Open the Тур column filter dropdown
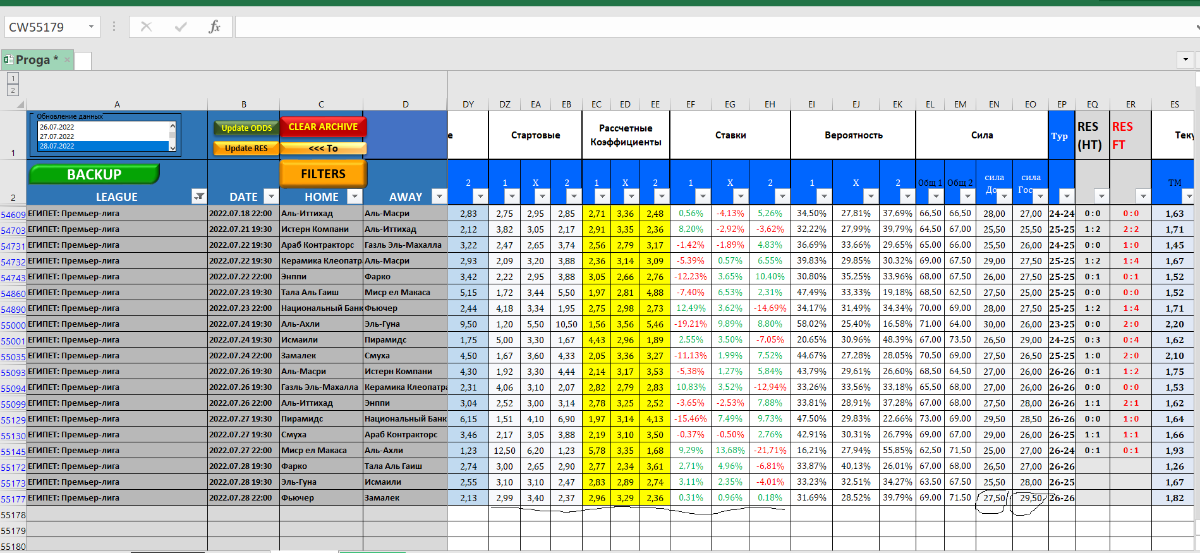 (x=1067, y=196)
